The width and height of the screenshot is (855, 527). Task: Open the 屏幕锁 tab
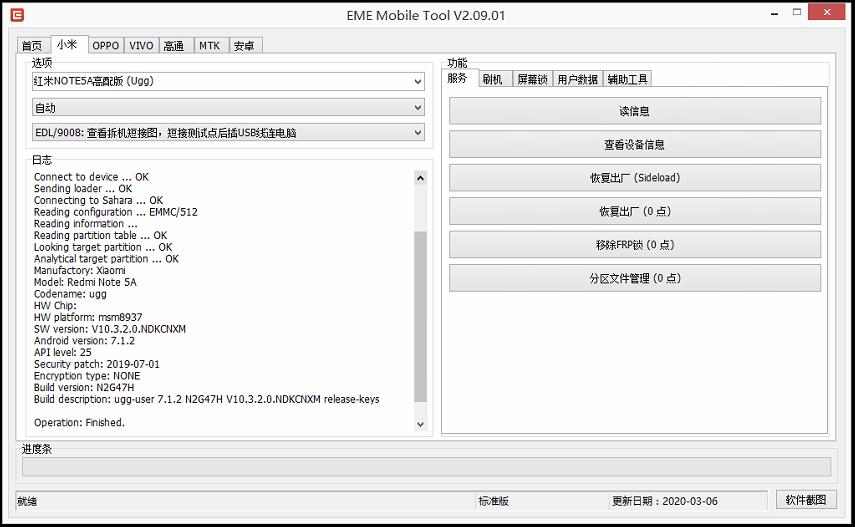tap(532, 80)
